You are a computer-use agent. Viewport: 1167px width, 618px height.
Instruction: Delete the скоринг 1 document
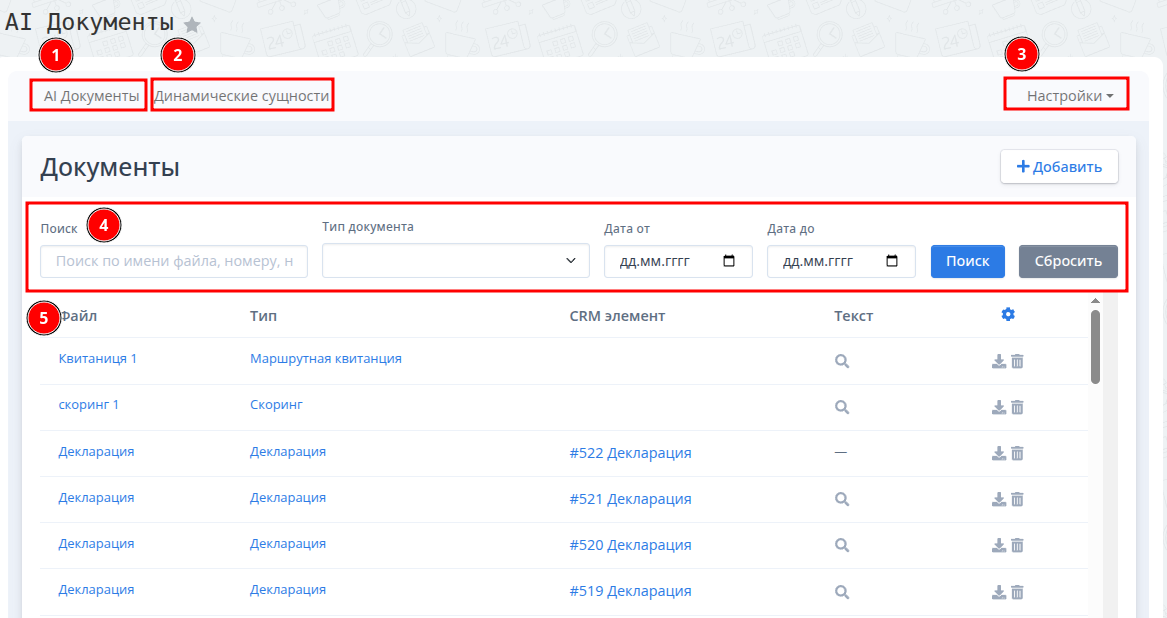pyautogui.click(x=1017, y=407)
